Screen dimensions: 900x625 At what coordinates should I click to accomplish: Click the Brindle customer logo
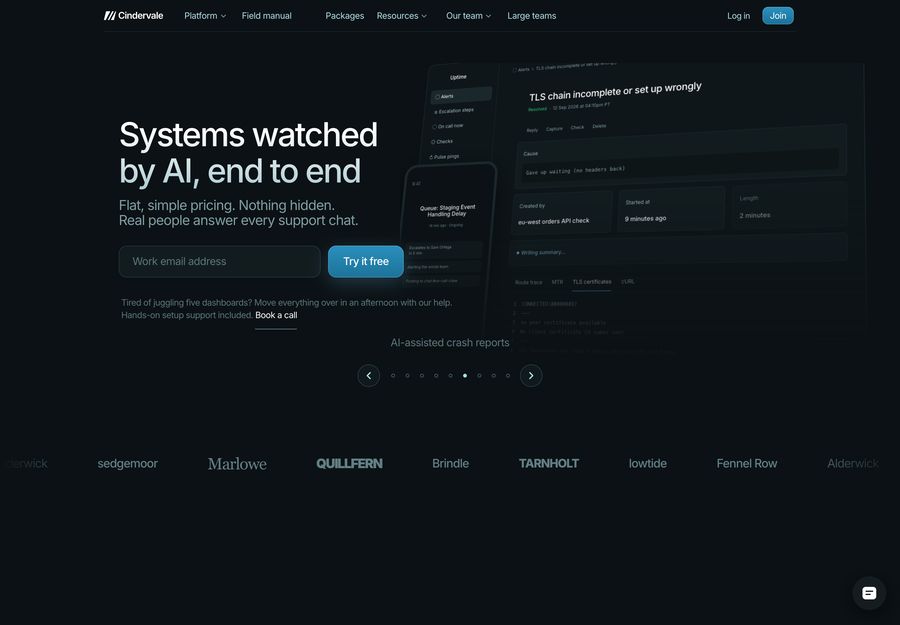point(451,463)
